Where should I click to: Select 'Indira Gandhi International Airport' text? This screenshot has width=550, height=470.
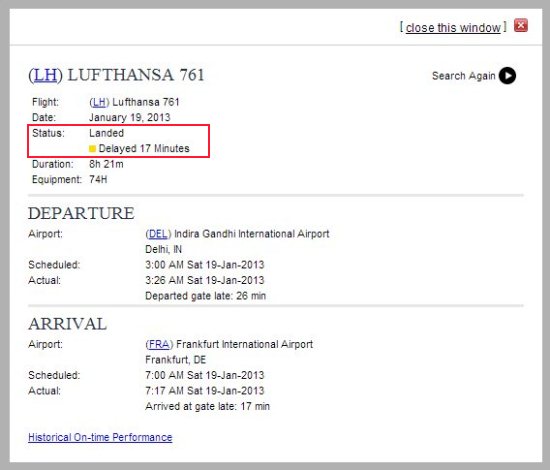(251, 234)
